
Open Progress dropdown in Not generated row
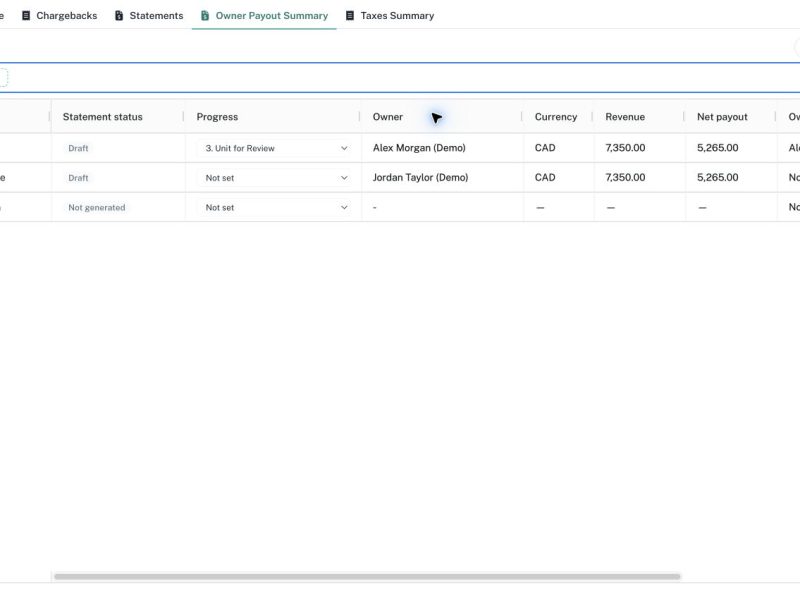[x=274, y=208]
